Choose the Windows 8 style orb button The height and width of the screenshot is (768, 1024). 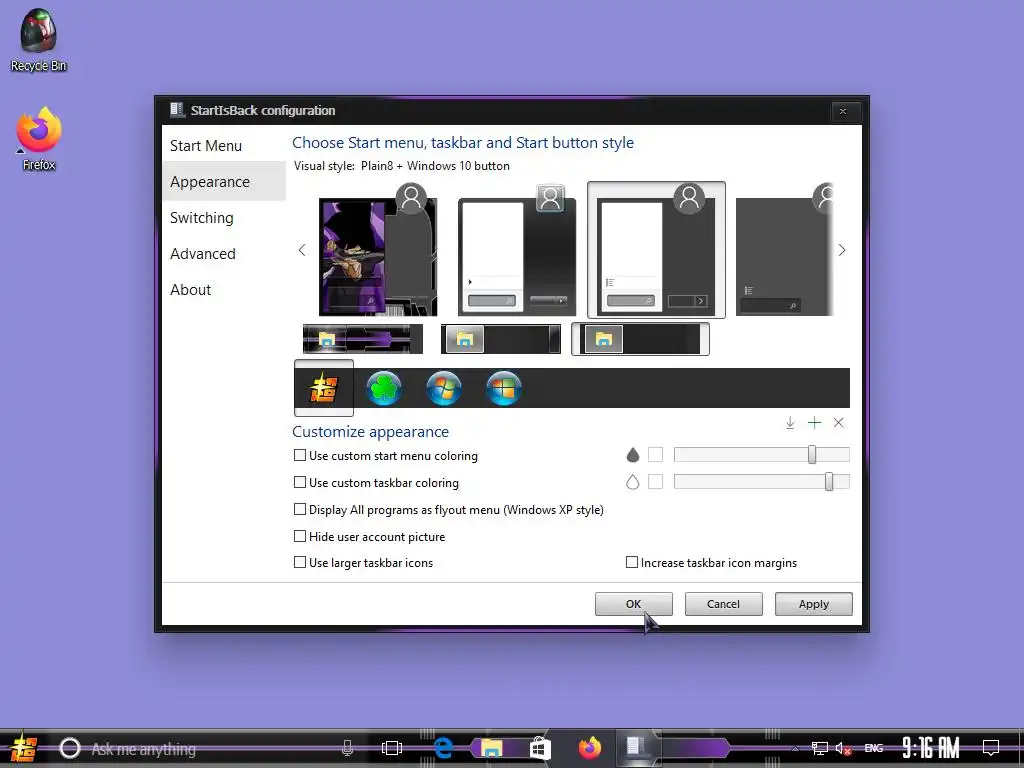504,389
